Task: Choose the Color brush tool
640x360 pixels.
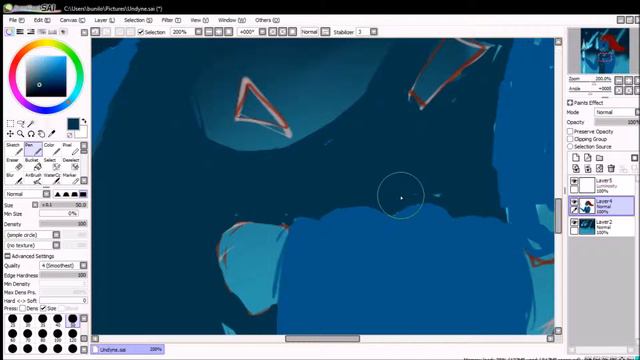Action: [52, 149]
